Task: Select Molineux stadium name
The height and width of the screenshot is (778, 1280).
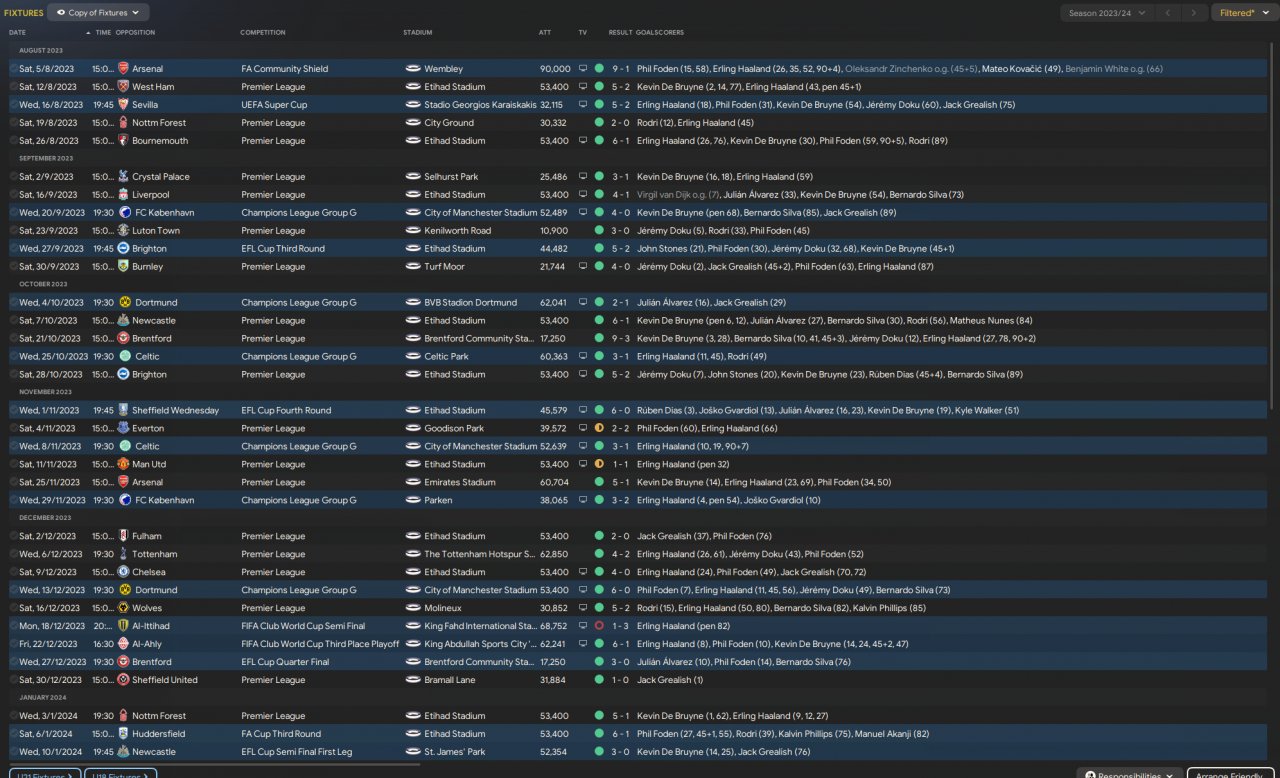Action: point(443,609)
